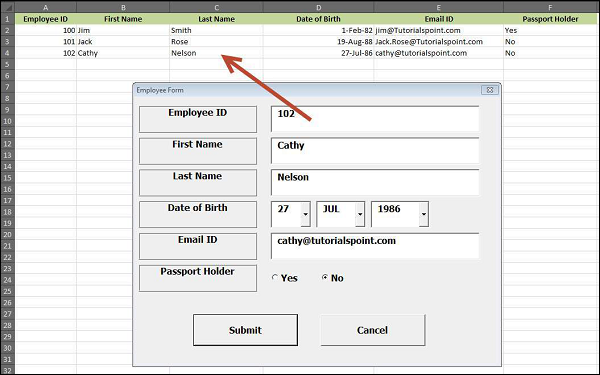Open the birth month dropdown showing JUL
600x375 pixels.
coord(360,214)
